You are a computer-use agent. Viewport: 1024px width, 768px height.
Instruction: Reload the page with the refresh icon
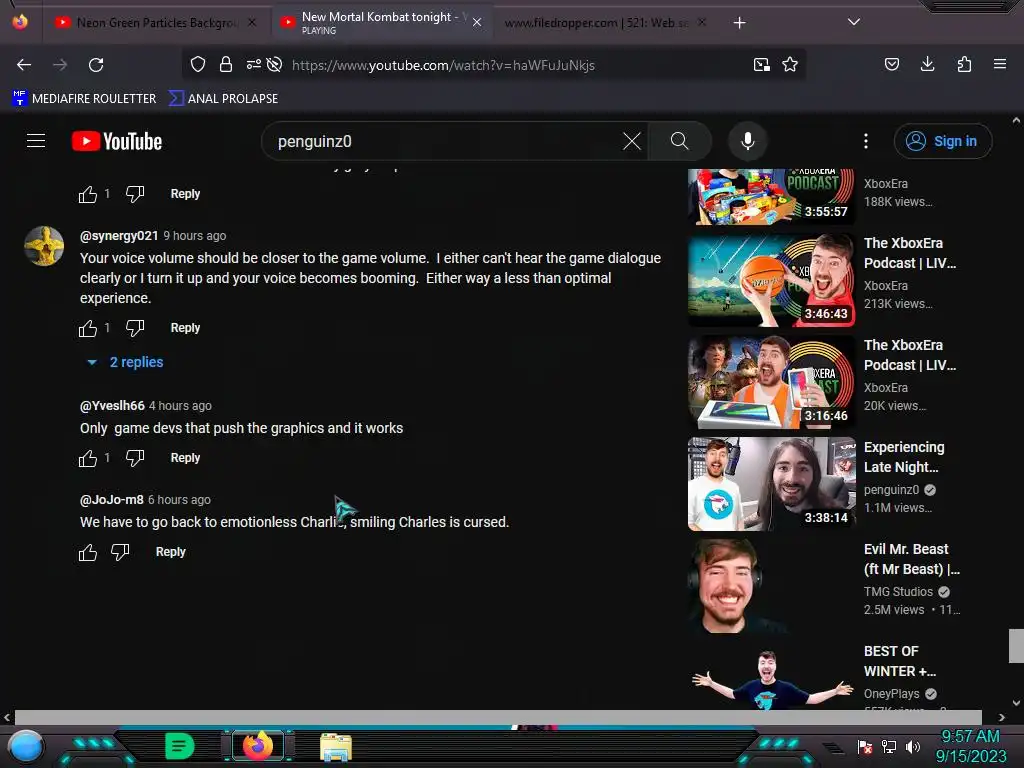pyautogui.click(x=96, y=65)
